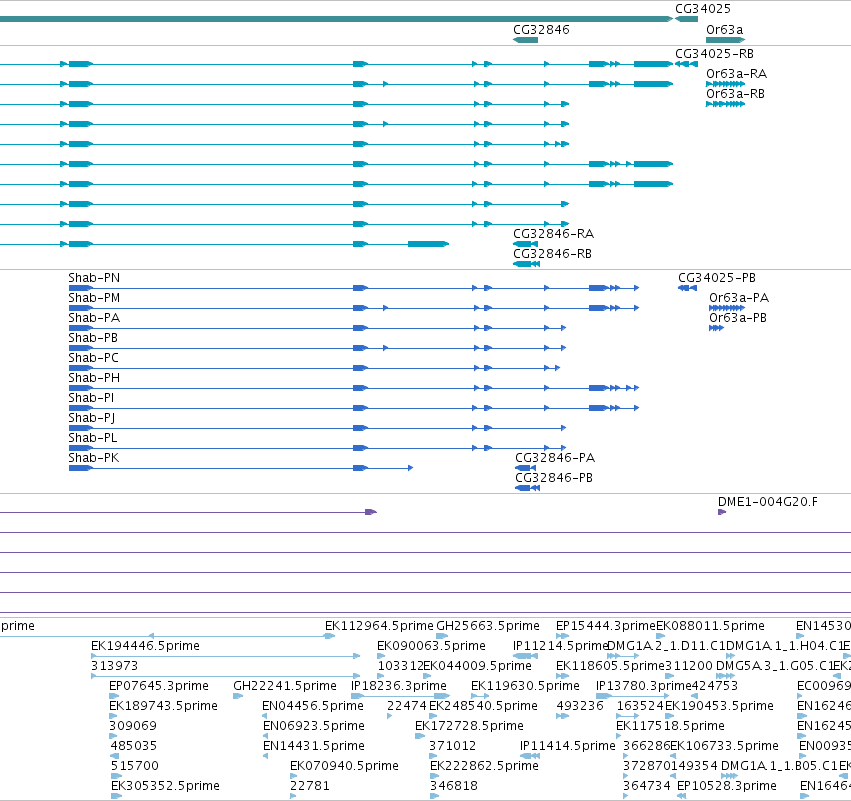Select the EN14431.5prime EST label
Screen dimensions: 851x801
pos(314,746)
